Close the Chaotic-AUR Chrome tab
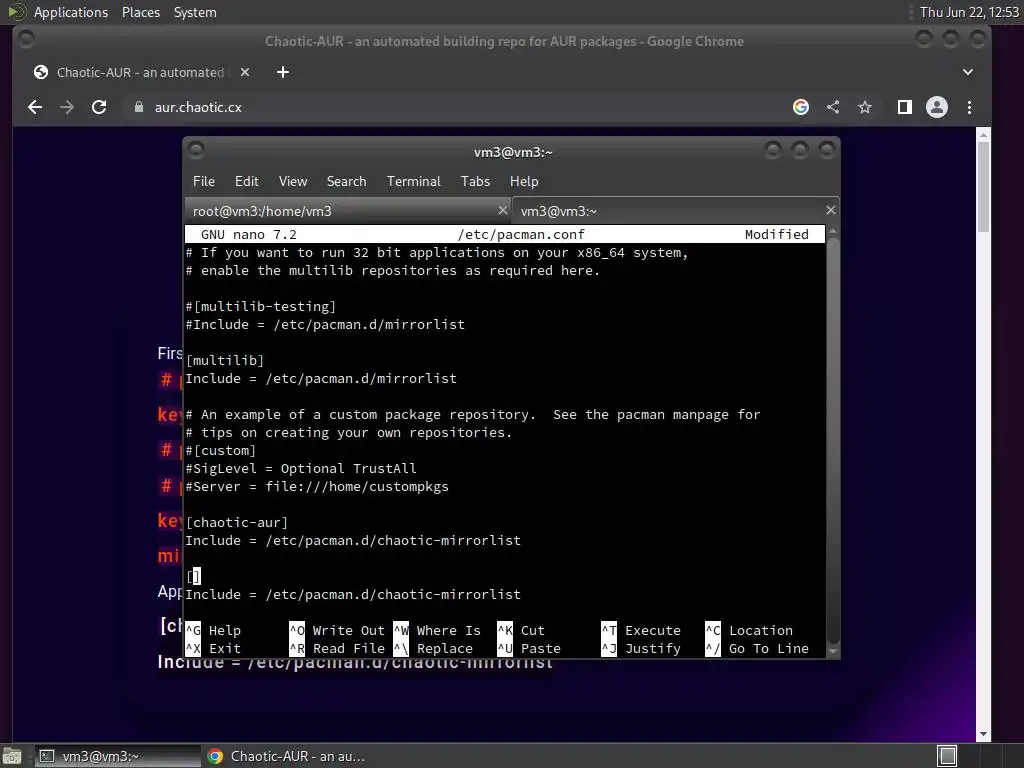Viewport: 1024px width, 768px height. click(x=245, y=72)
